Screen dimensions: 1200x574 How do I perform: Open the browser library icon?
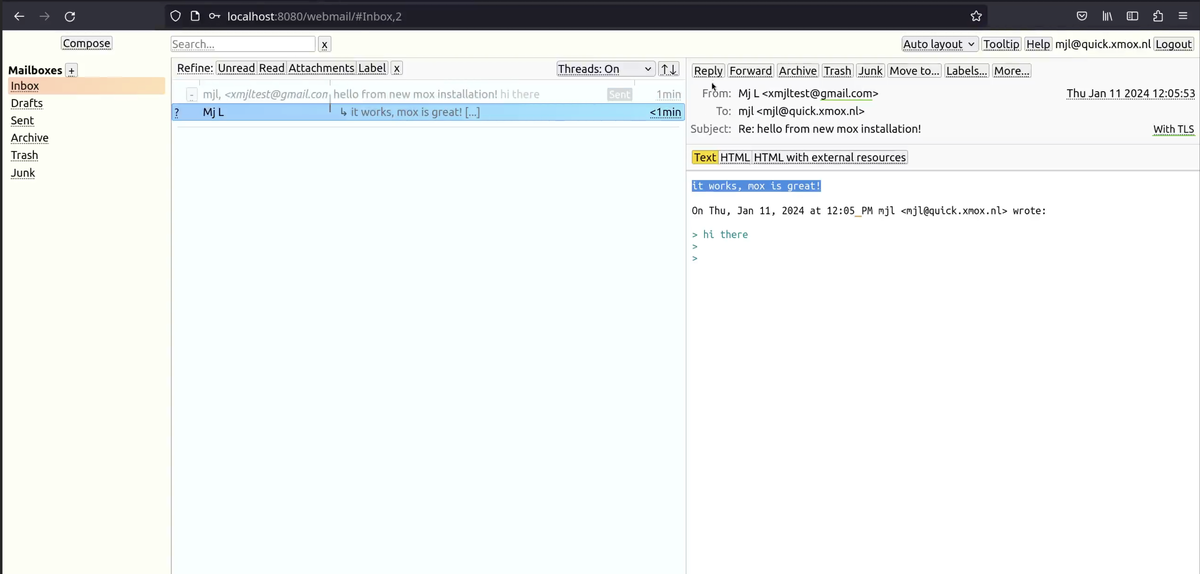coord(1108,16)
